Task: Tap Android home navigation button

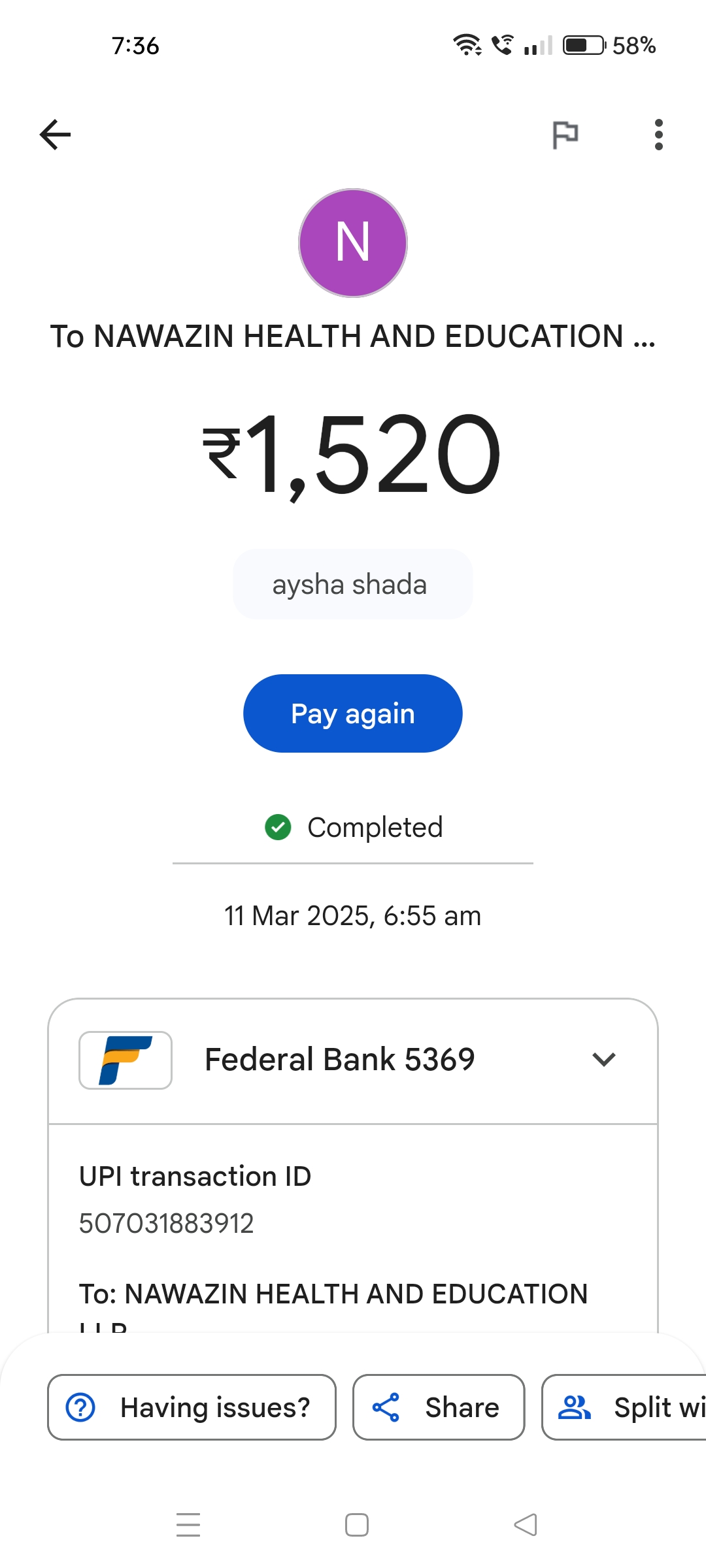Action: 356,1525
